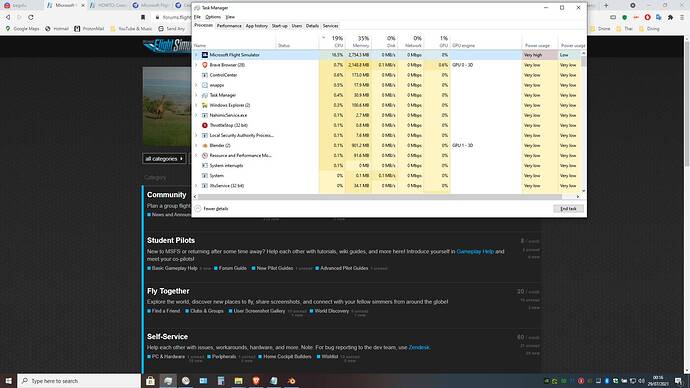690x388 pixels.
Task: Expand the Blender (2) process group
Action: 196,146
